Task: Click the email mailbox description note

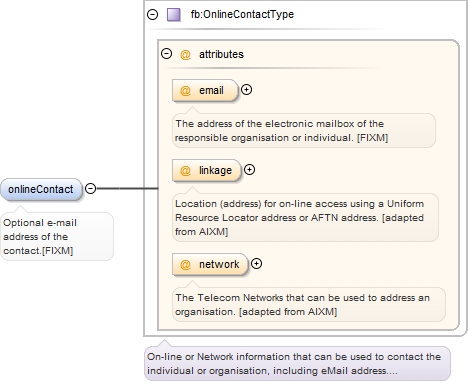Action: pyautogui.click(x=304, y=131)
